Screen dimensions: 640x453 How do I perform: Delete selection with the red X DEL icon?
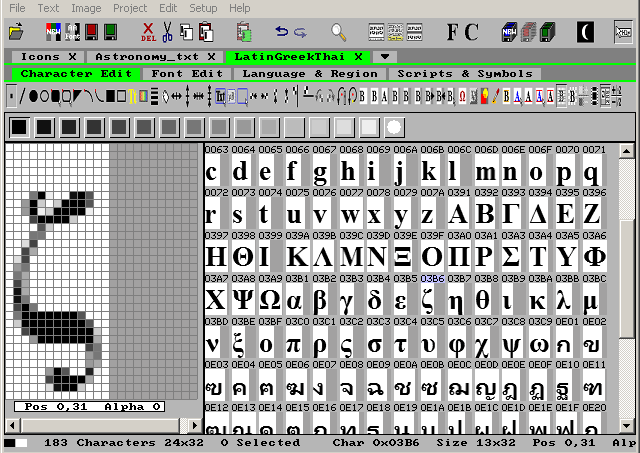[148, 32]
